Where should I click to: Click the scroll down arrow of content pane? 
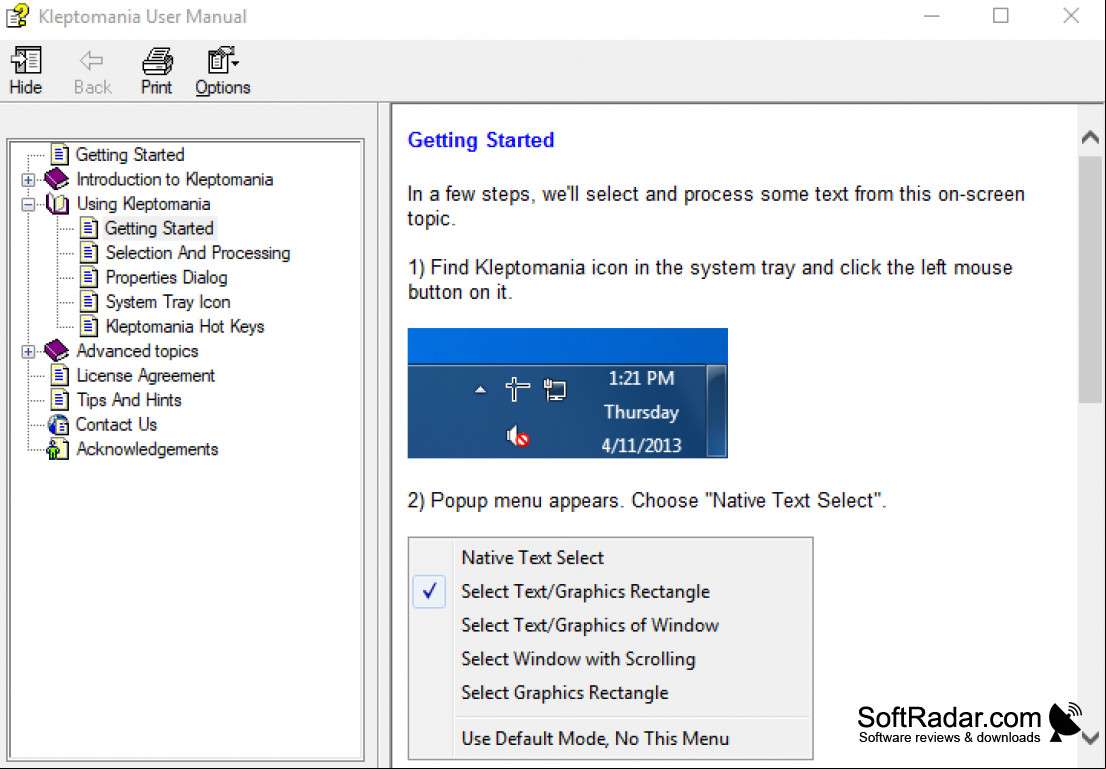coord(1090,739)
